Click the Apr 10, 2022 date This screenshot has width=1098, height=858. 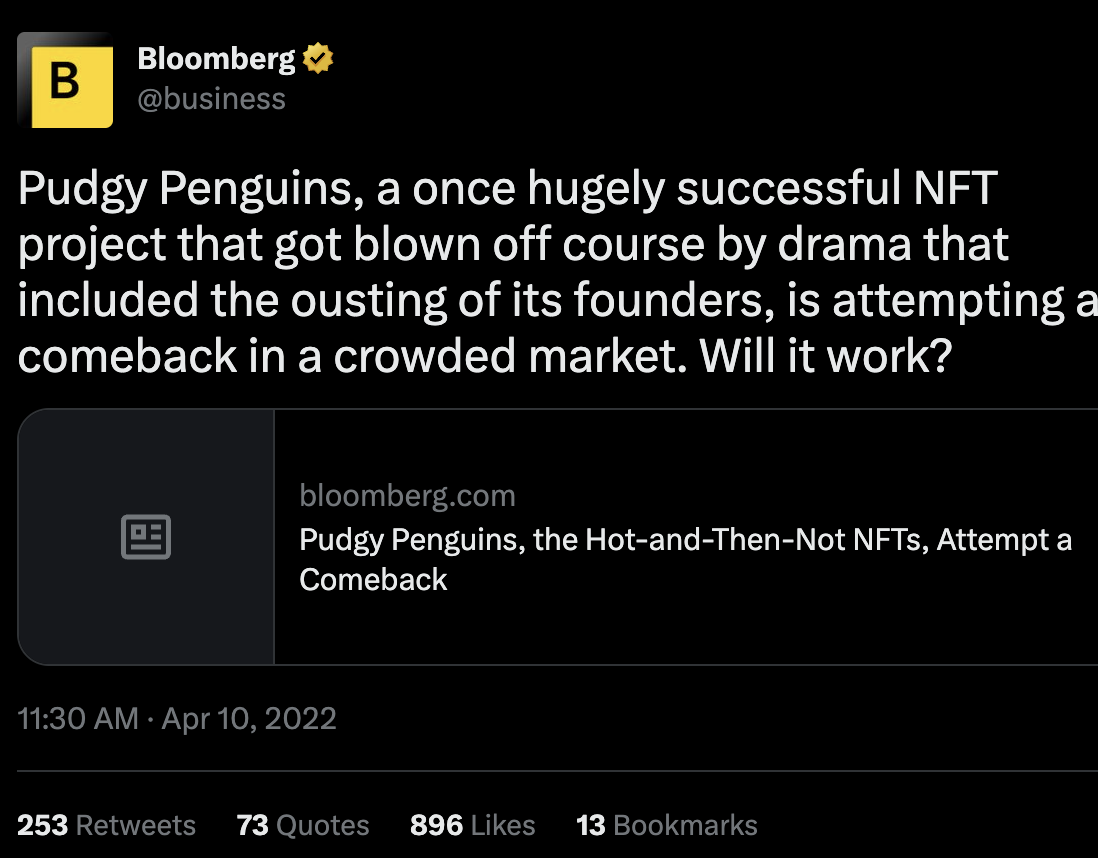(x=249, y=719)
